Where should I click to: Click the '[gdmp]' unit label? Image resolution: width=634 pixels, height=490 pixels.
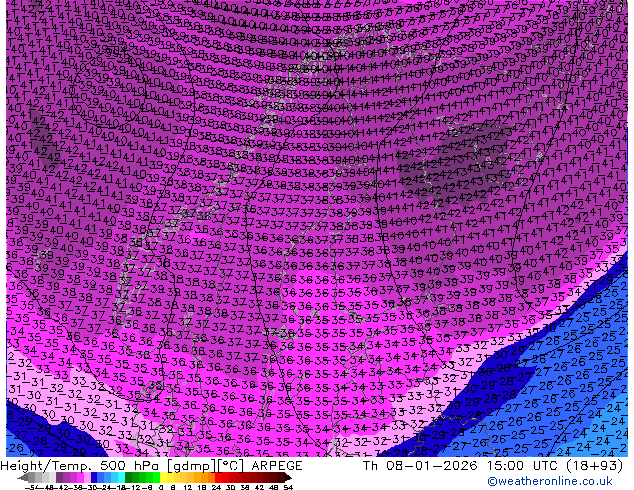(192, 466)
